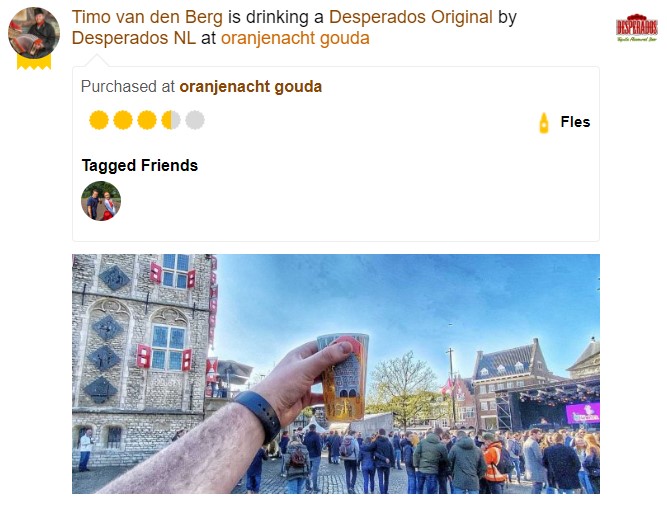Open the Desperados Original beer link
Screen dimensions: 667x505
click(x=410, y=17)
